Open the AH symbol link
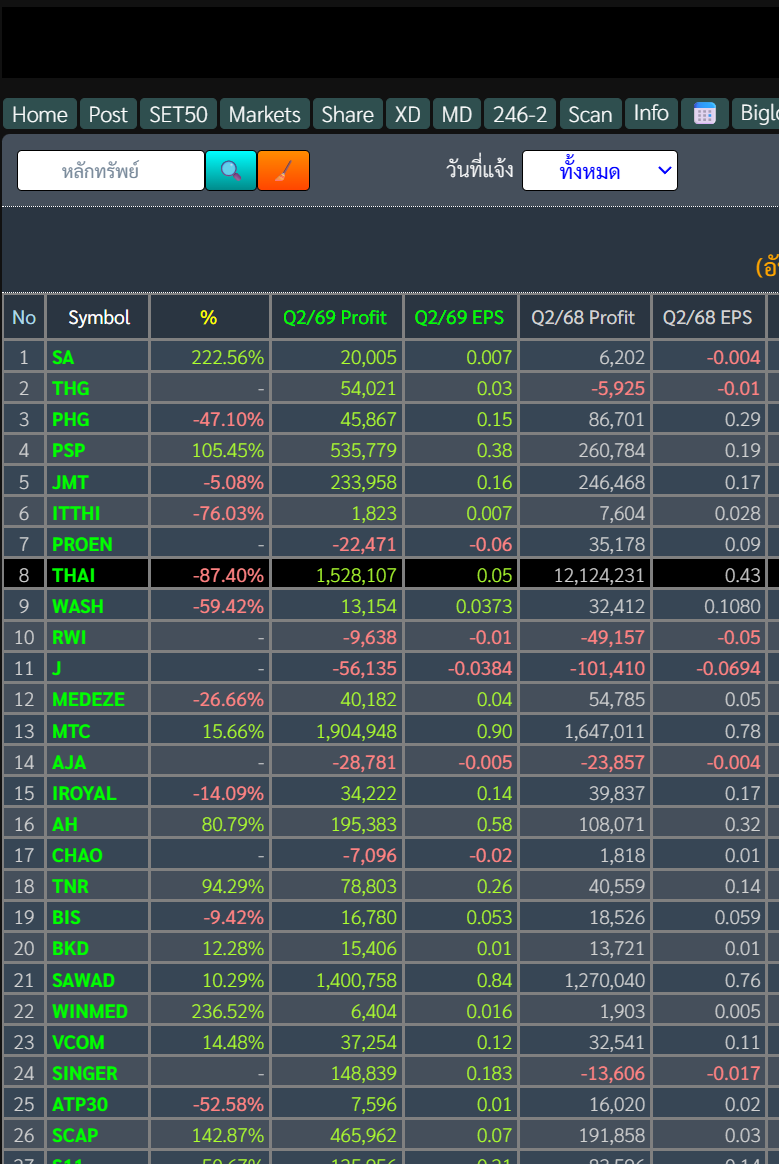The image size is (779, 1164). coord(65,825)
